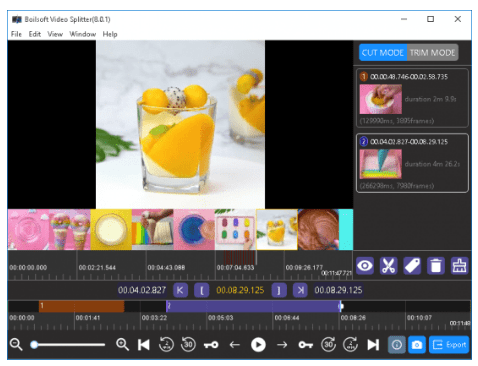Click popsicle tray filmstrip thumbnail
Viewport: 478px width, 366px height.
click(x=235, y=229)
